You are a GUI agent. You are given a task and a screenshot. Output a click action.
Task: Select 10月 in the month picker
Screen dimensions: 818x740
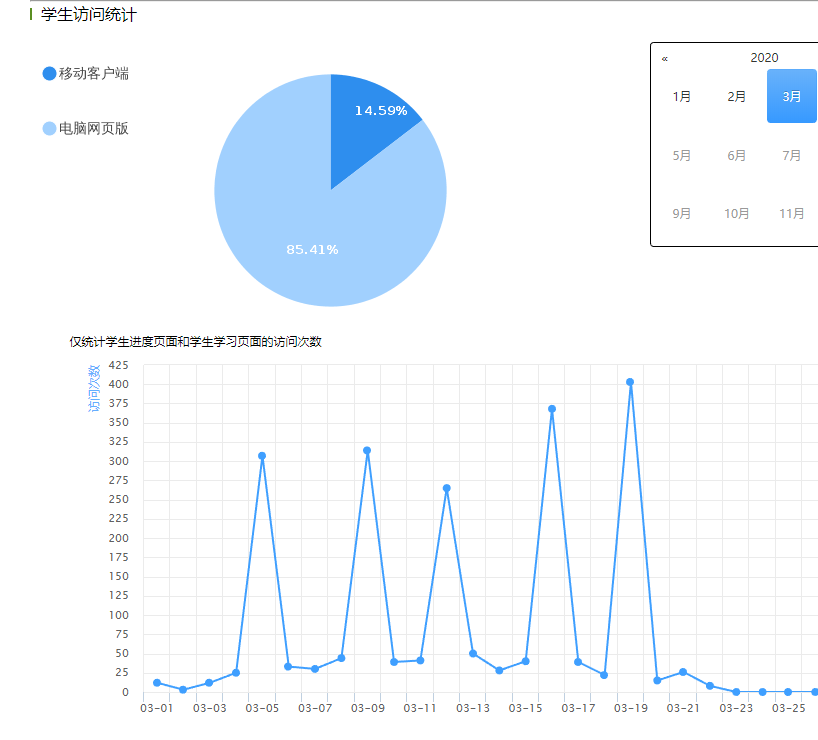click(737, 213)
